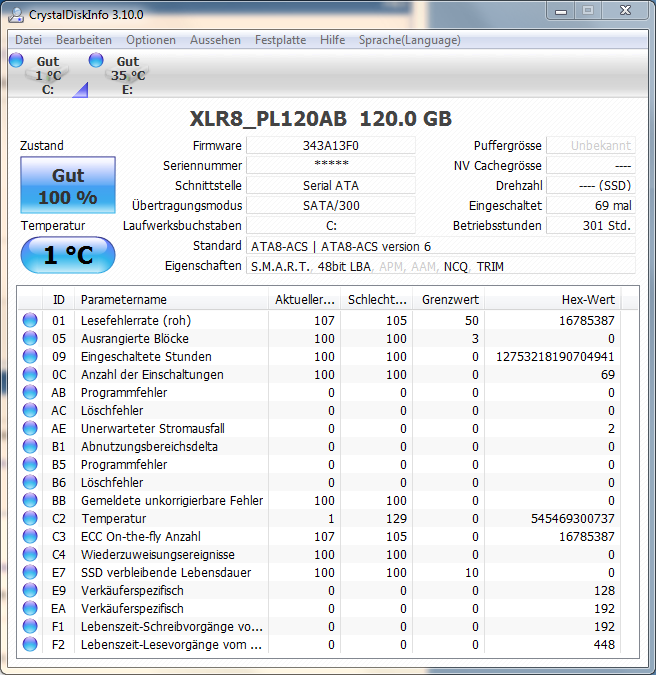Viewport: 656px width, 675px height.
Task: Click status dot for F1 Lebenszeit-Schreibvorgänge
Action: 30,626
